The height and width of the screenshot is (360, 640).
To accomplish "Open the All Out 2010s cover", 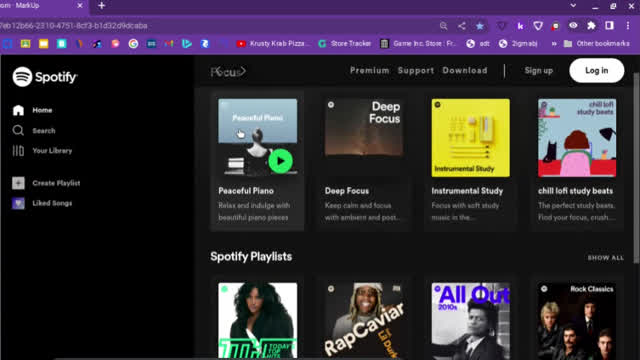I will (471, 321).
